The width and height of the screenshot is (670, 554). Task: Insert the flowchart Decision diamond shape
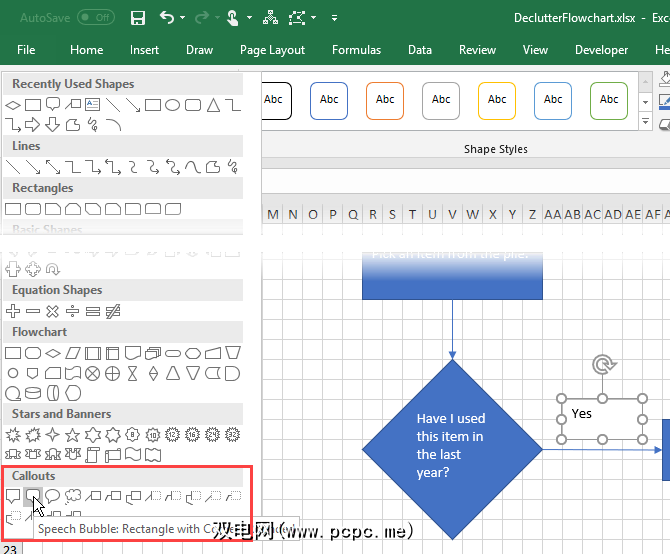click(53, 353)
